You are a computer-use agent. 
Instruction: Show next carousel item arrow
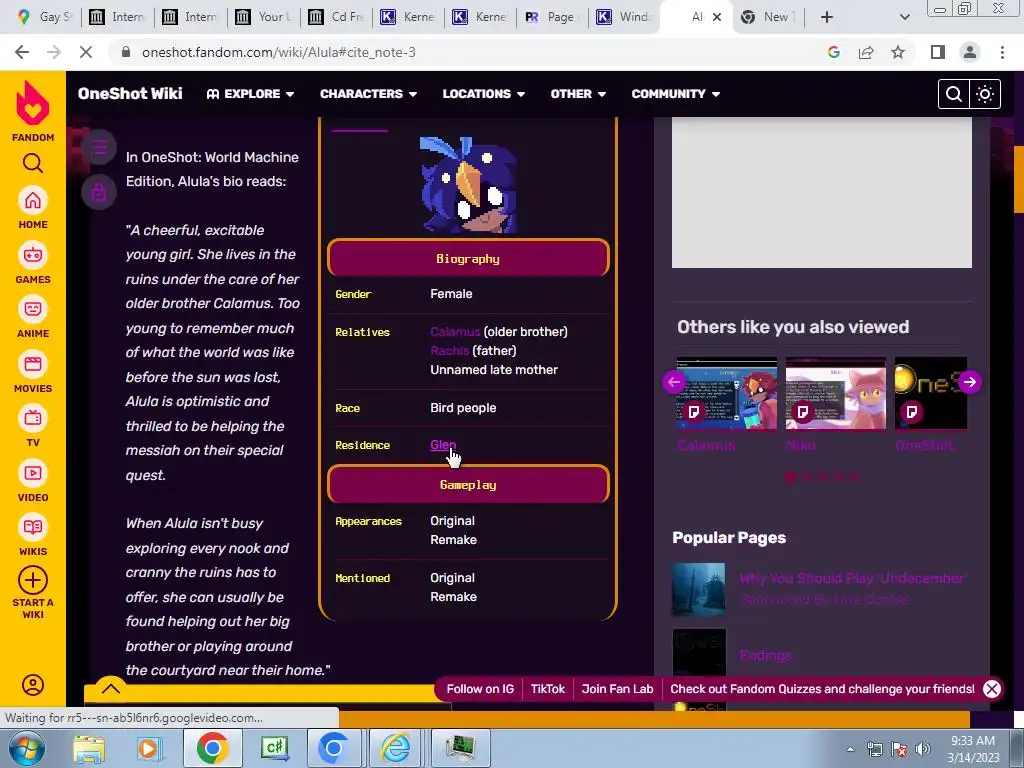point(970,382)
